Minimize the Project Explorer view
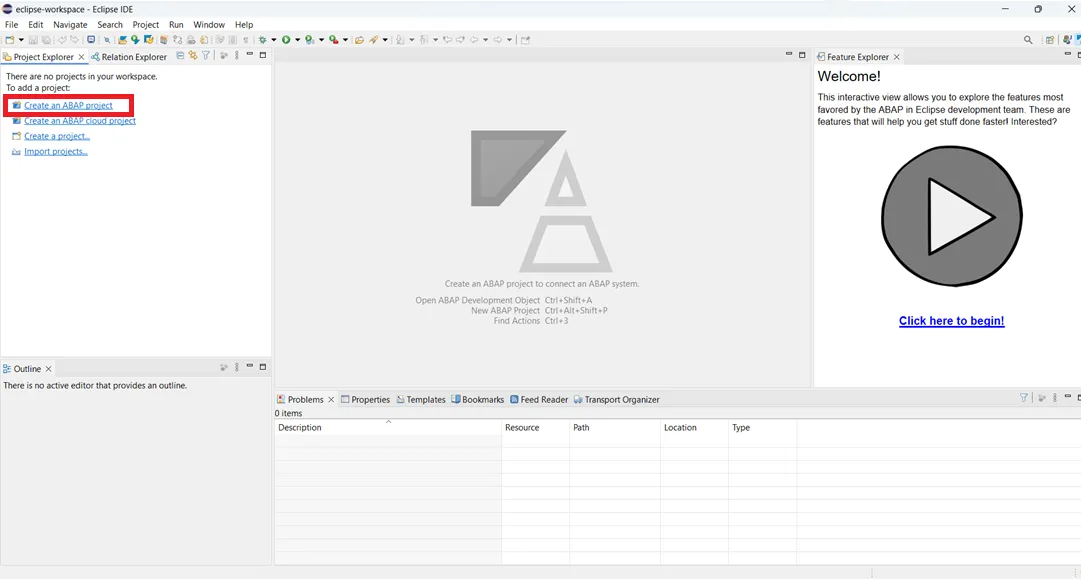Image resolution: width=1081 pixels, height=579 pixels. click(250, 54)
